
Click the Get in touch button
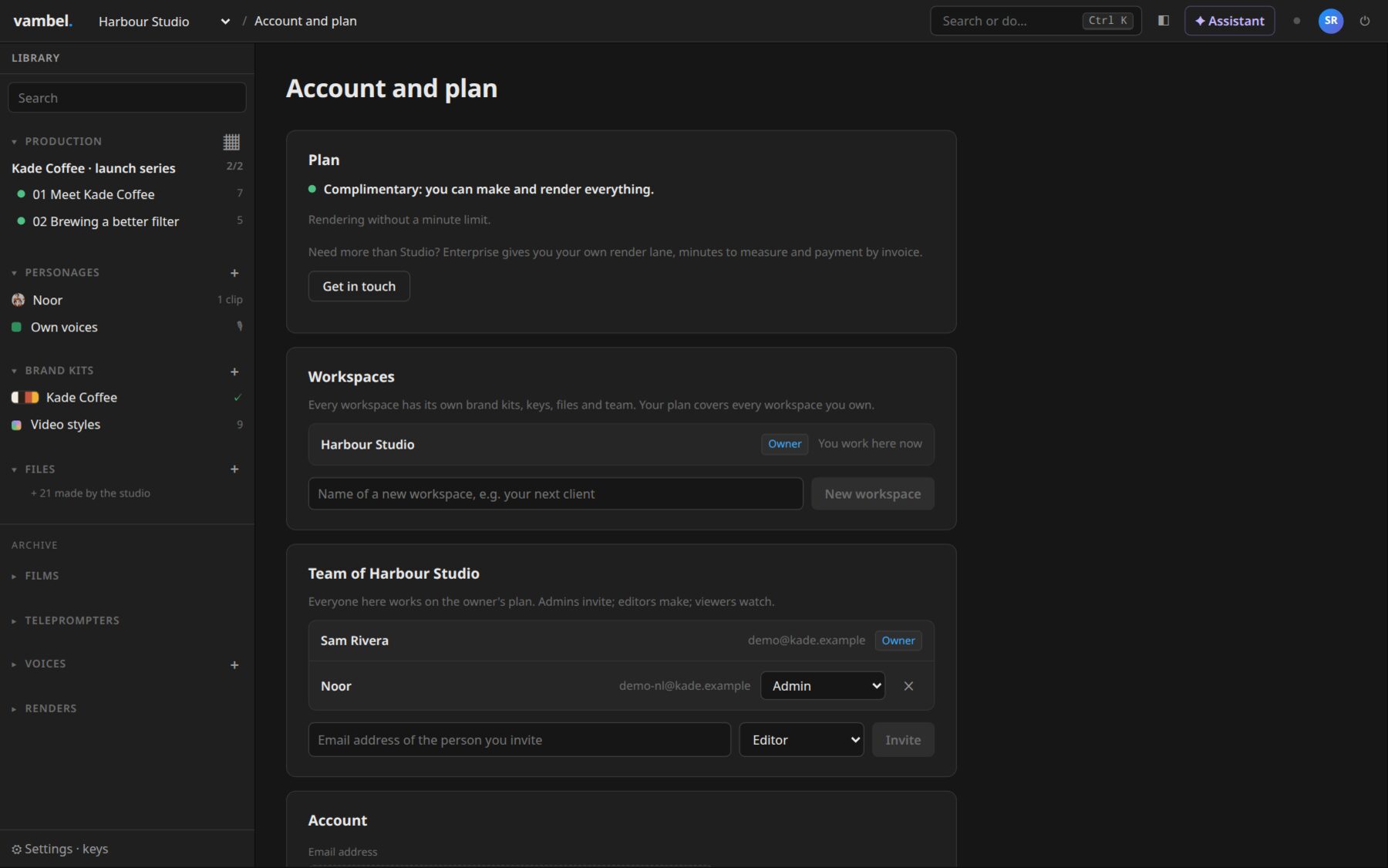(359, 286)
